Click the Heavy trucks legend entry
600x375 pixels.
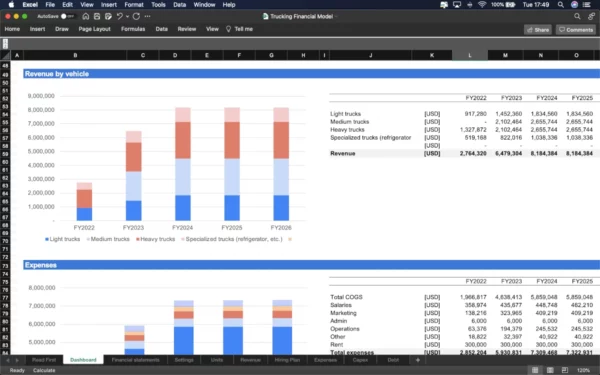[155, 239]
